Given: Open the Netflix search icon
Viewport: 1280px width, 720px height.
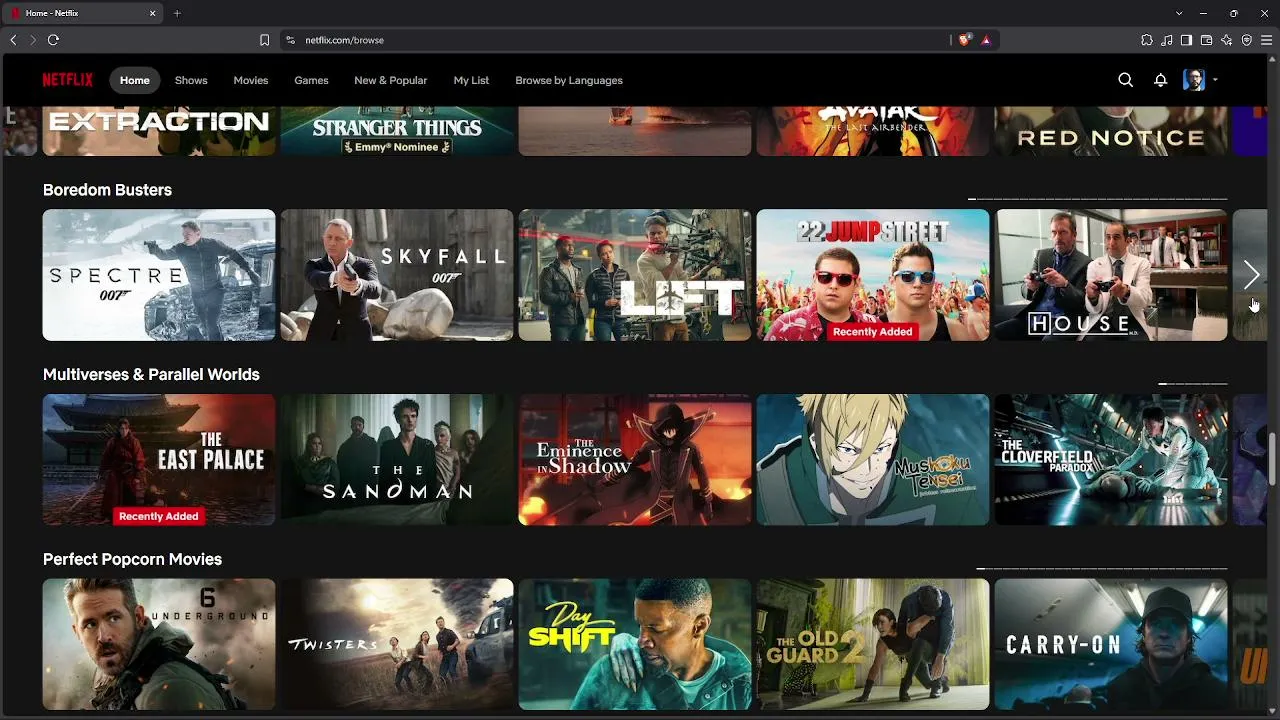Looking at the screenshot, I should (x=1125, y=80).
